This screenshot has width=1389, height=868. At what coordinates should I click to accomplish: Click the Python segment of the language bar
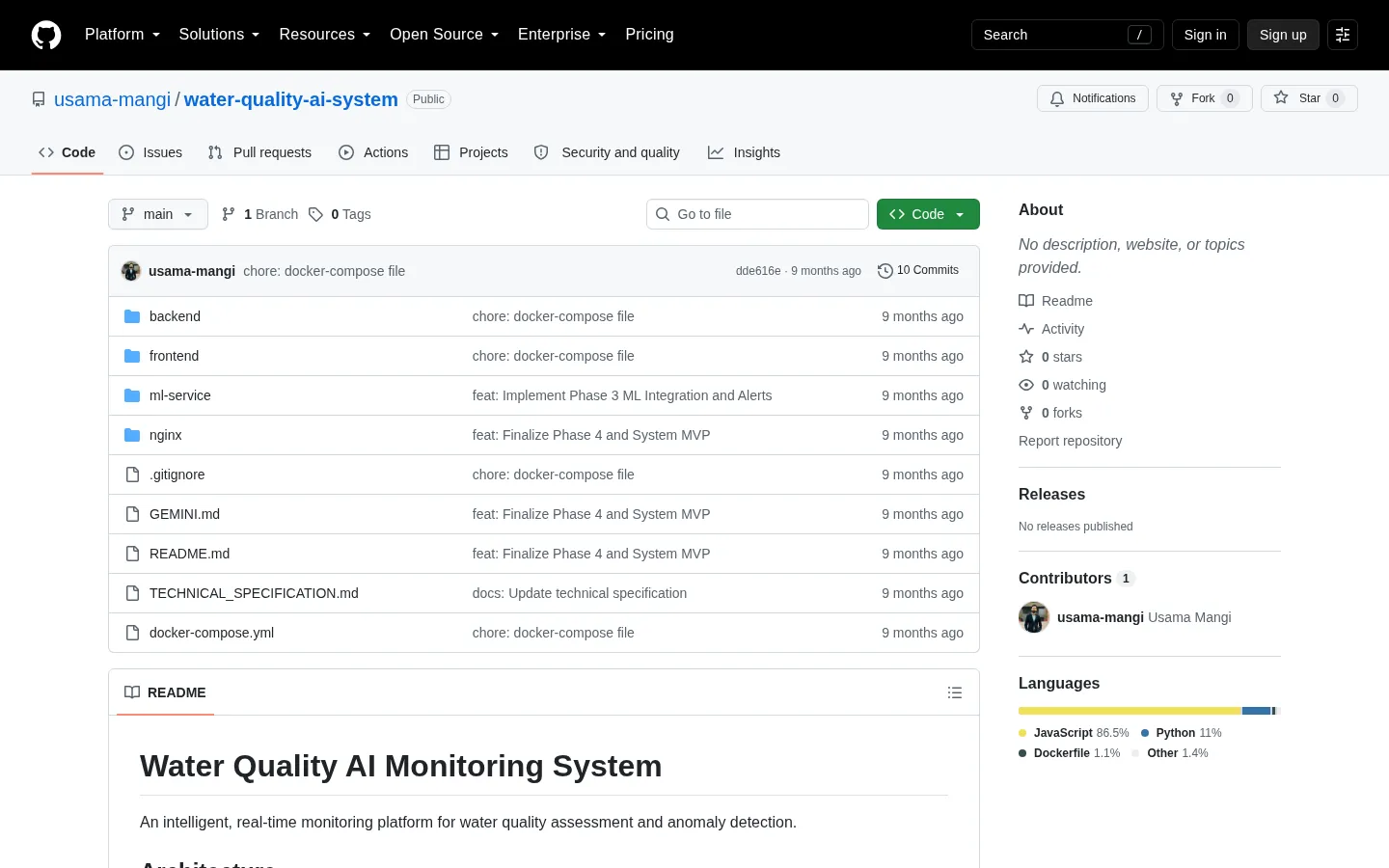pos(1257,711)
